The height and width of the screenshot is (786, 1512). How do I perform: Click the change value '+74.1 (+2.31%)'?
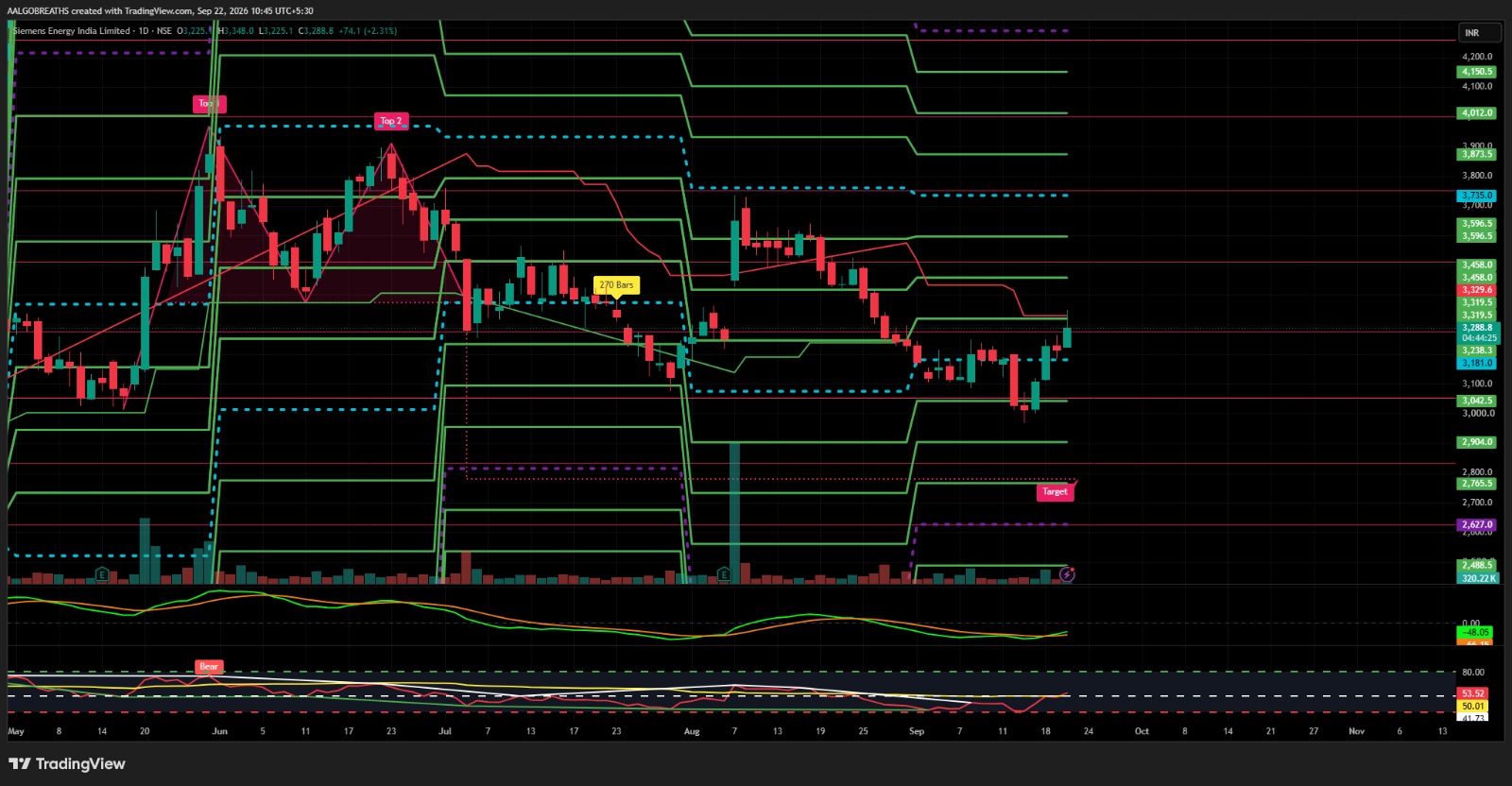[x=369, y=31]
